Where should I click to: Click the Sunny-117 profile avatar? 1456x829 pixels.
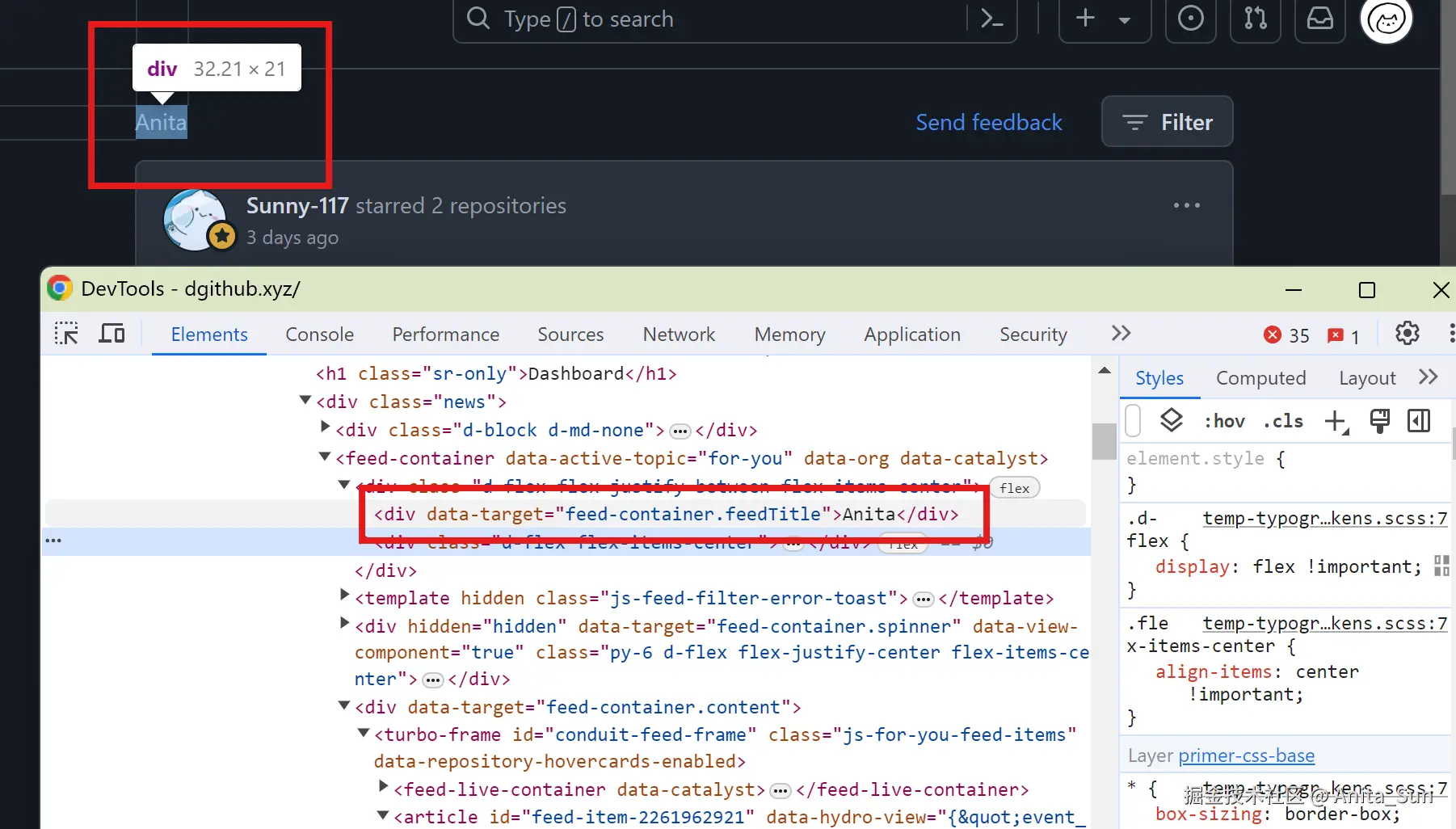pyautogui.click(x=195, y=220)
